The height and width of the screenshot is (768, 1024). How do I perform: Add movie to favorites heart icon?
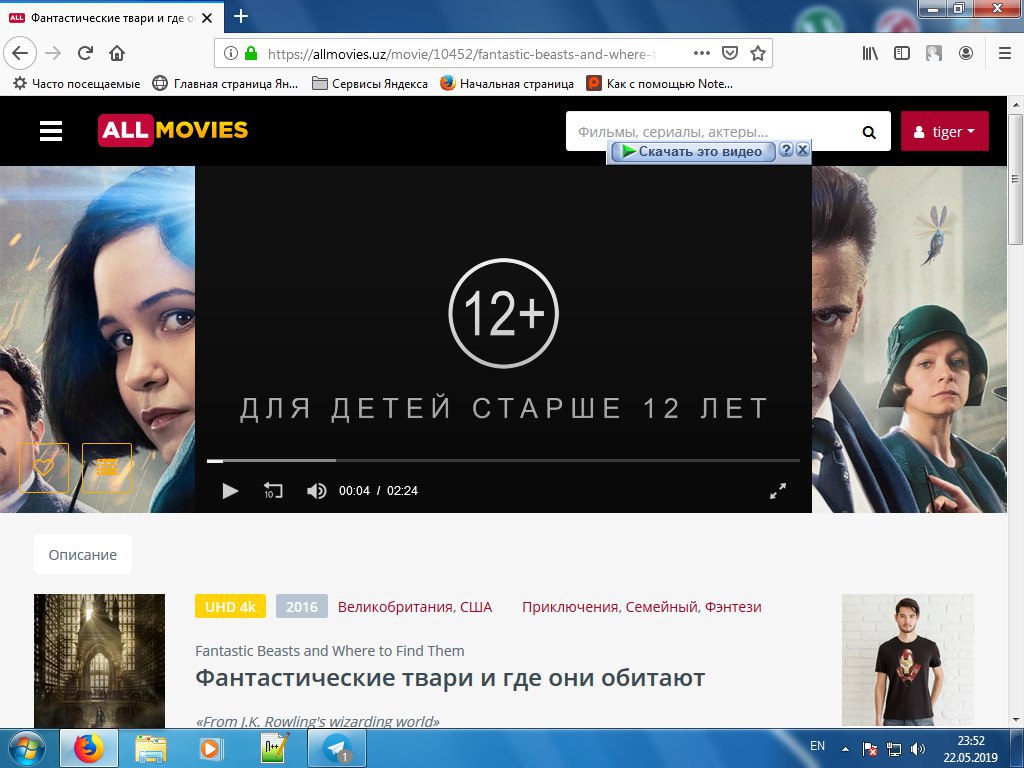pyautogui.click(x=44, y=468)
